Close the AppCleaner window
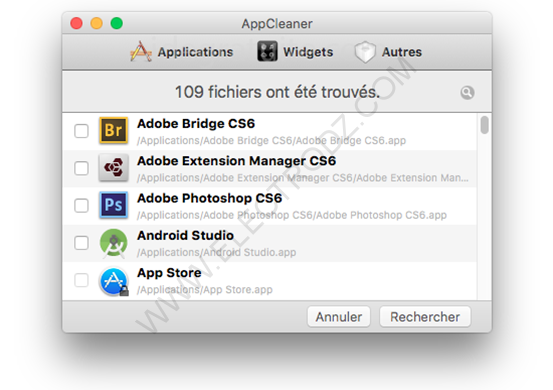553x390 pixels. pyautogui.click(x=76, y=23)
